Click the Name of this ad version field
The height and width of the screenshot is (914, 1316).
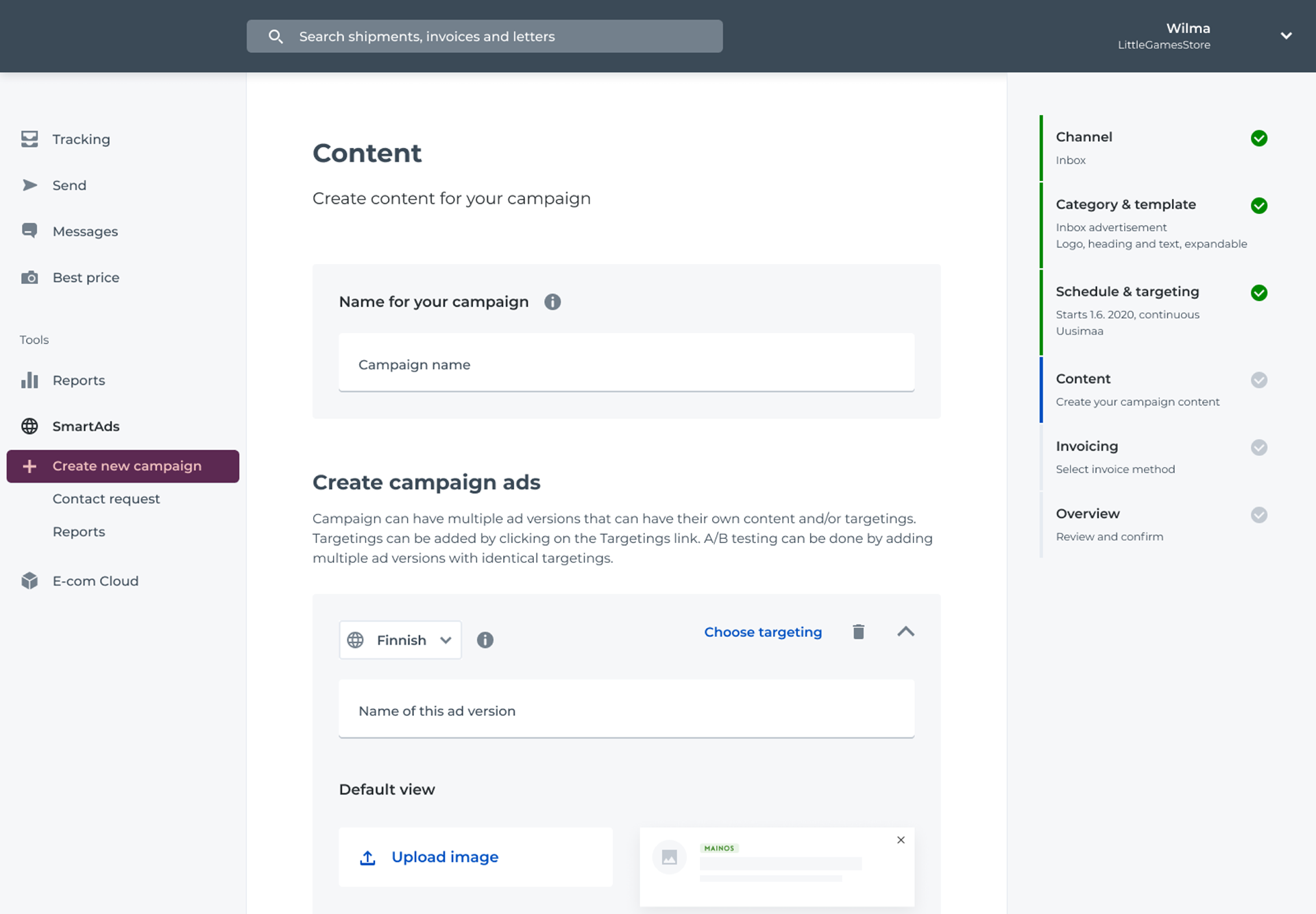[x=626, y=710]
